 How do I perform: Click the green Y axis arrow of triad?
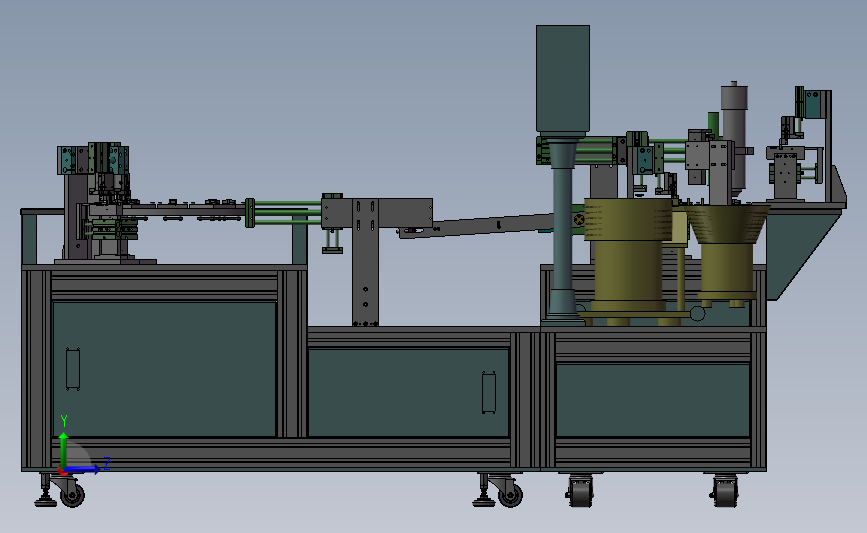tap(64, 449)
